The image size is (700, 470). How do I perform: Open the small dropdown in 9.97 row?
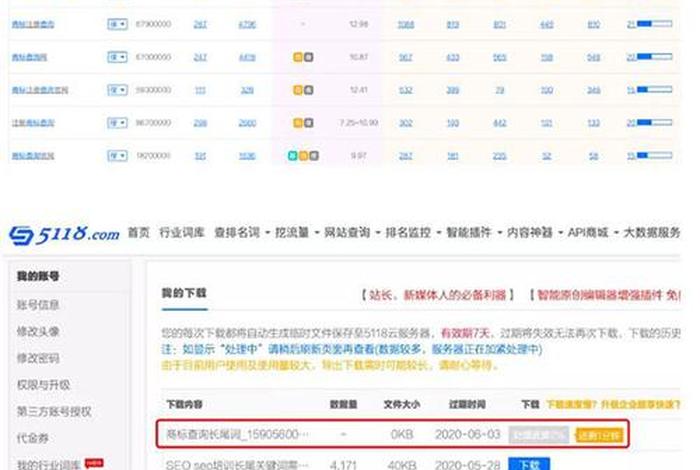click(117, 156)
